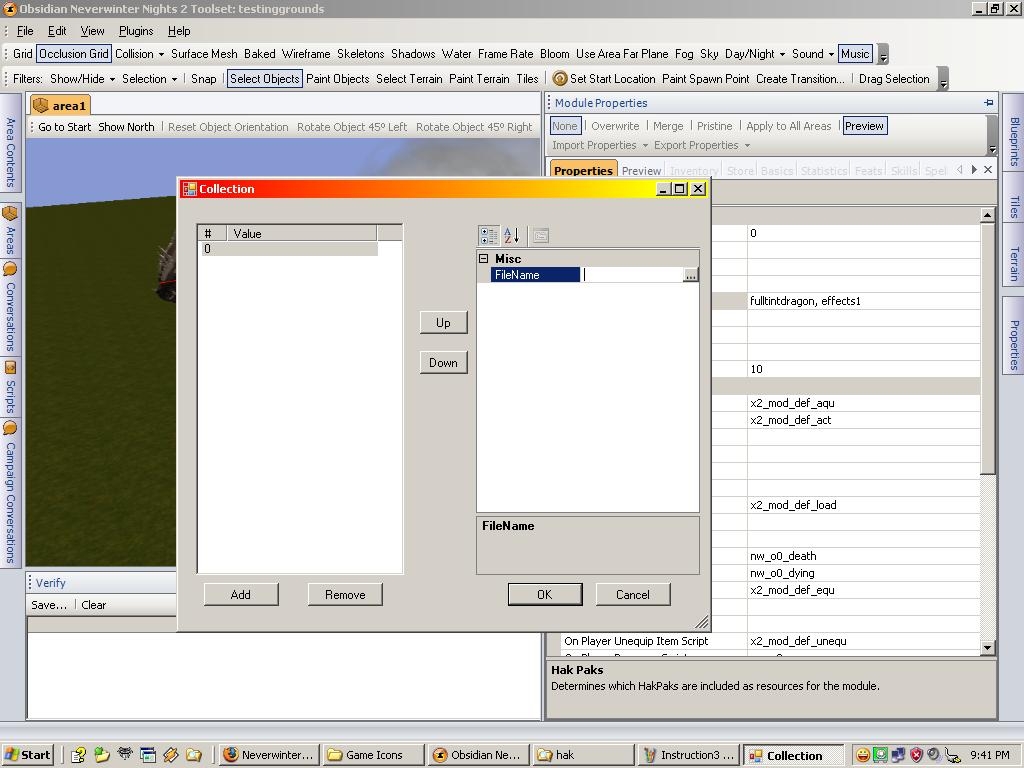Toggle the Music option in toolbar

pyautogui.click(x=854, y=54)
